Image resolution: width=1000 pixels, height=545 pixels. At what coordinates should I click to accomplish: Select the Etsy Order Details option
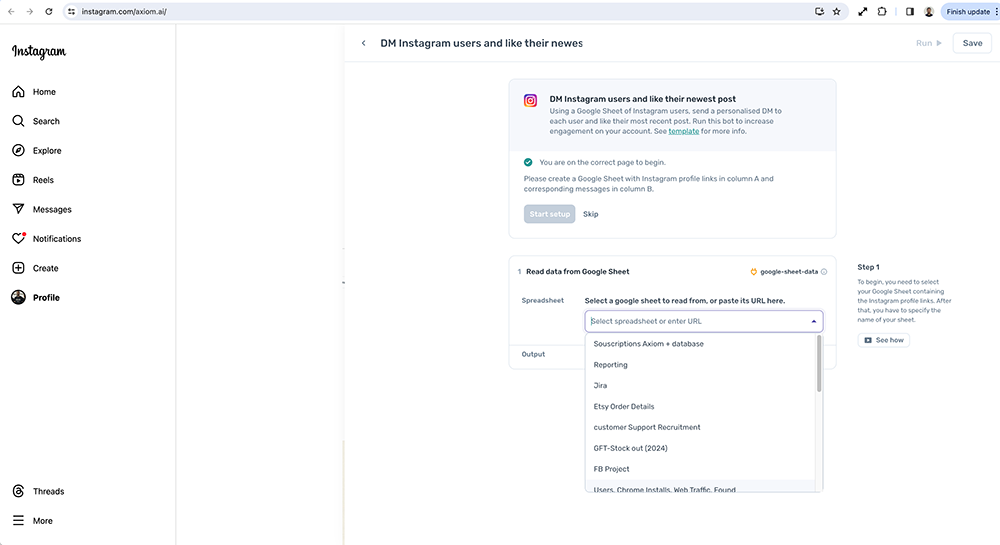[x=700, y=407]
